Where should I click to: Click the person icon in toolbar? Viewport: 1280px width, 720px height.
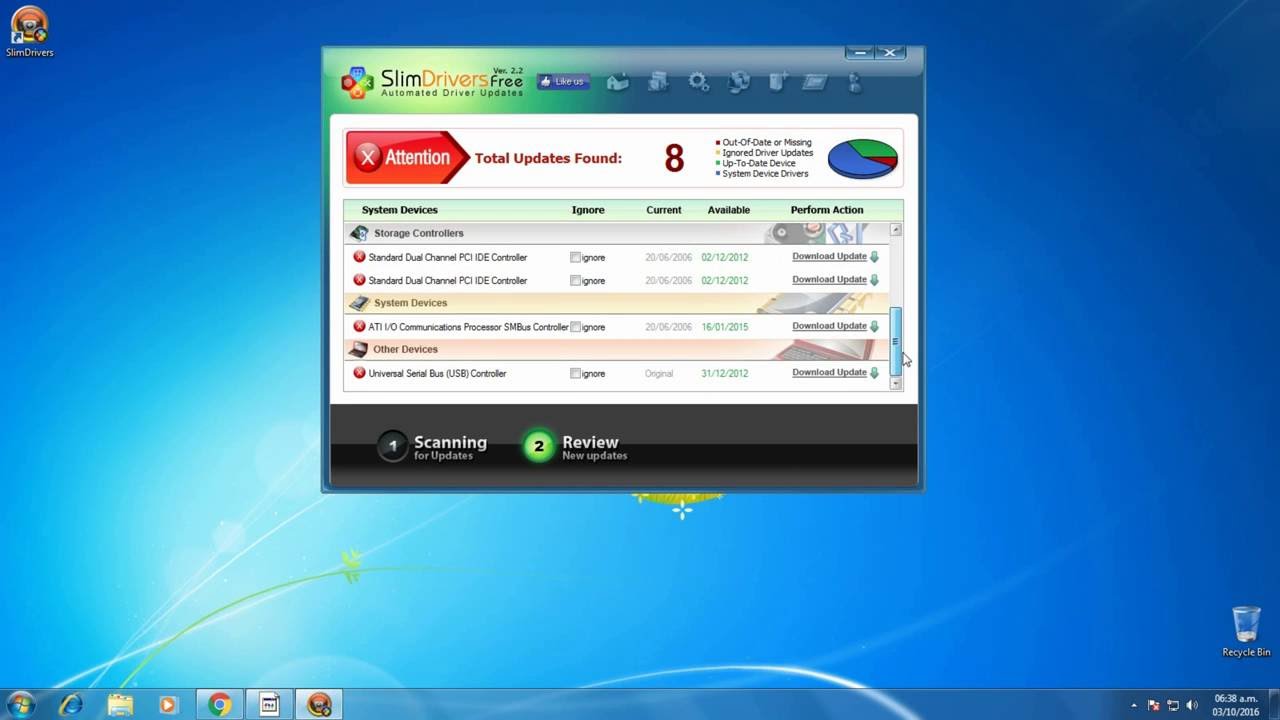pos(854,82)
